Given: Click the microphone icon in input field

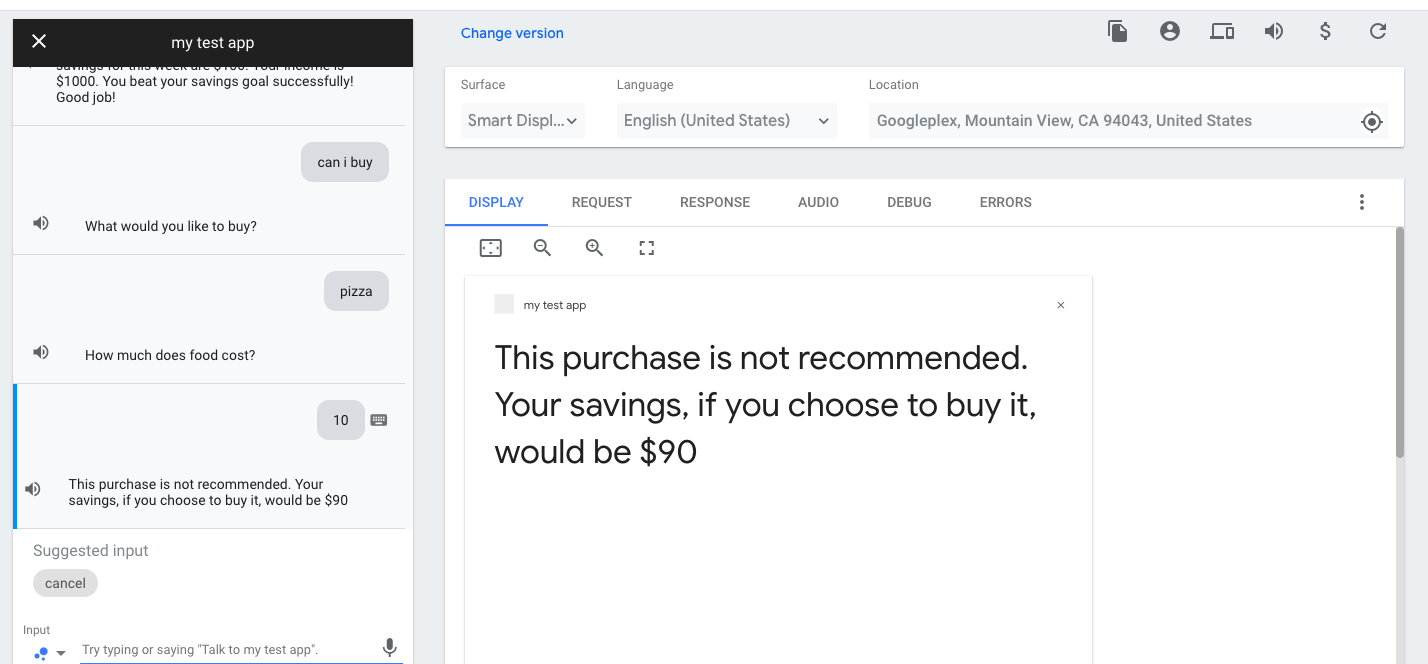Looking at the screenshot, I should (390, 648).
